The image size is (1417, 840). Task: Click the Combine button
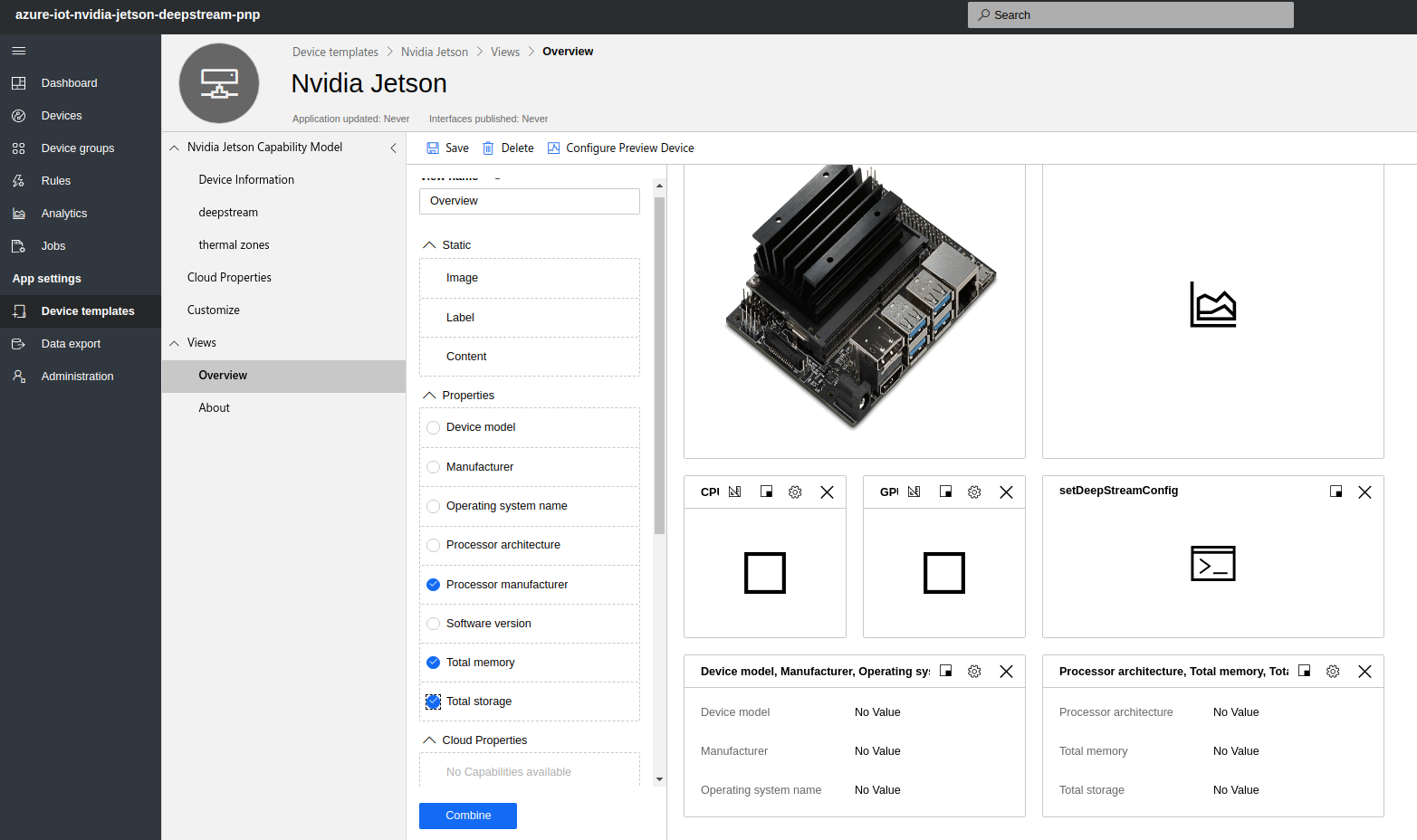(468, 816)
